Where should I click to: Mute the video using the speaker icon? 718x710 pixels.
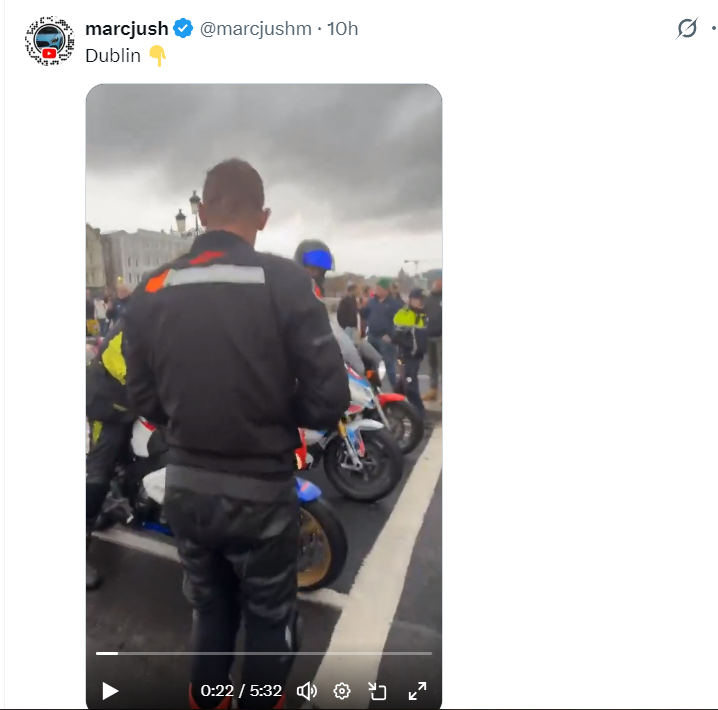pos(307,691)
